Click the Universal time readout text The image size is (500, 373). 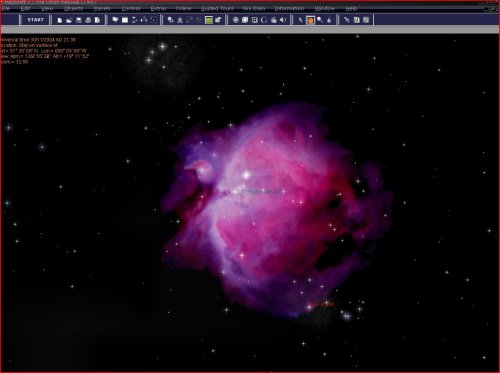click(38, 40)
